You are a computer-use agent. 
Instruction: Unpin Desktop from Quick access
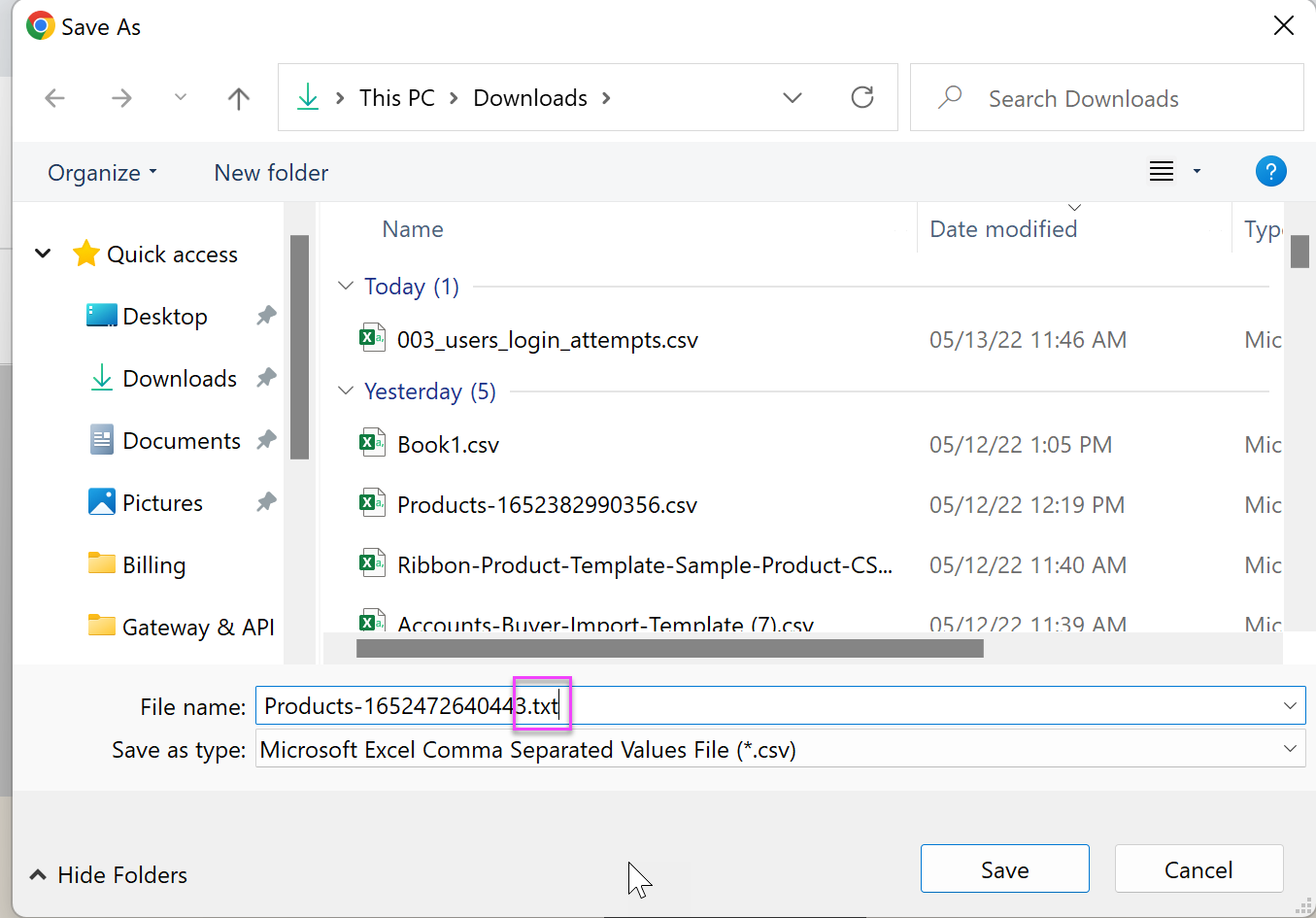pyautogui.click(x=266, y=316)
